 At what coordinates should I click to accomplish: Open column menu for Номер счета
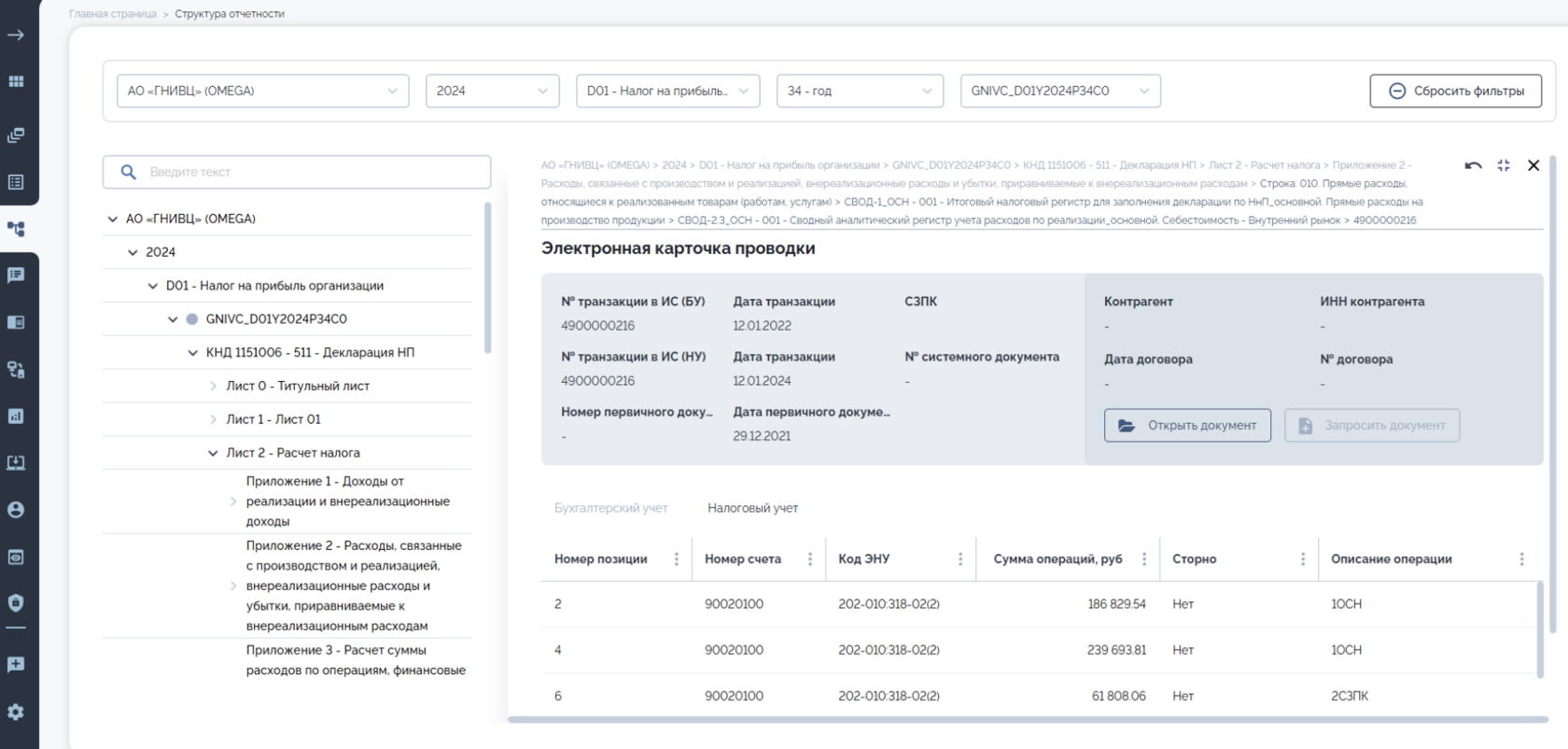(x=810, y=559)
